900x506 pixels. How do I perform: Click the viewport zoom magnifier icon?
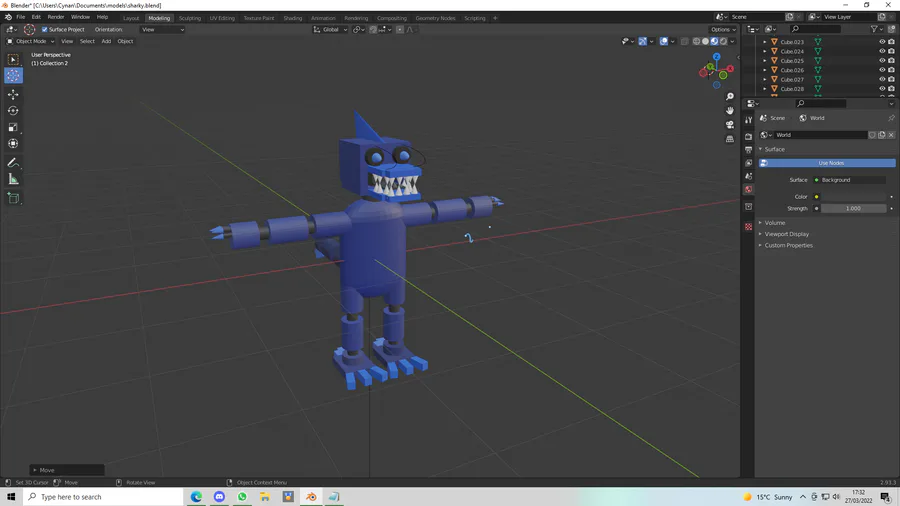point(730,96)
